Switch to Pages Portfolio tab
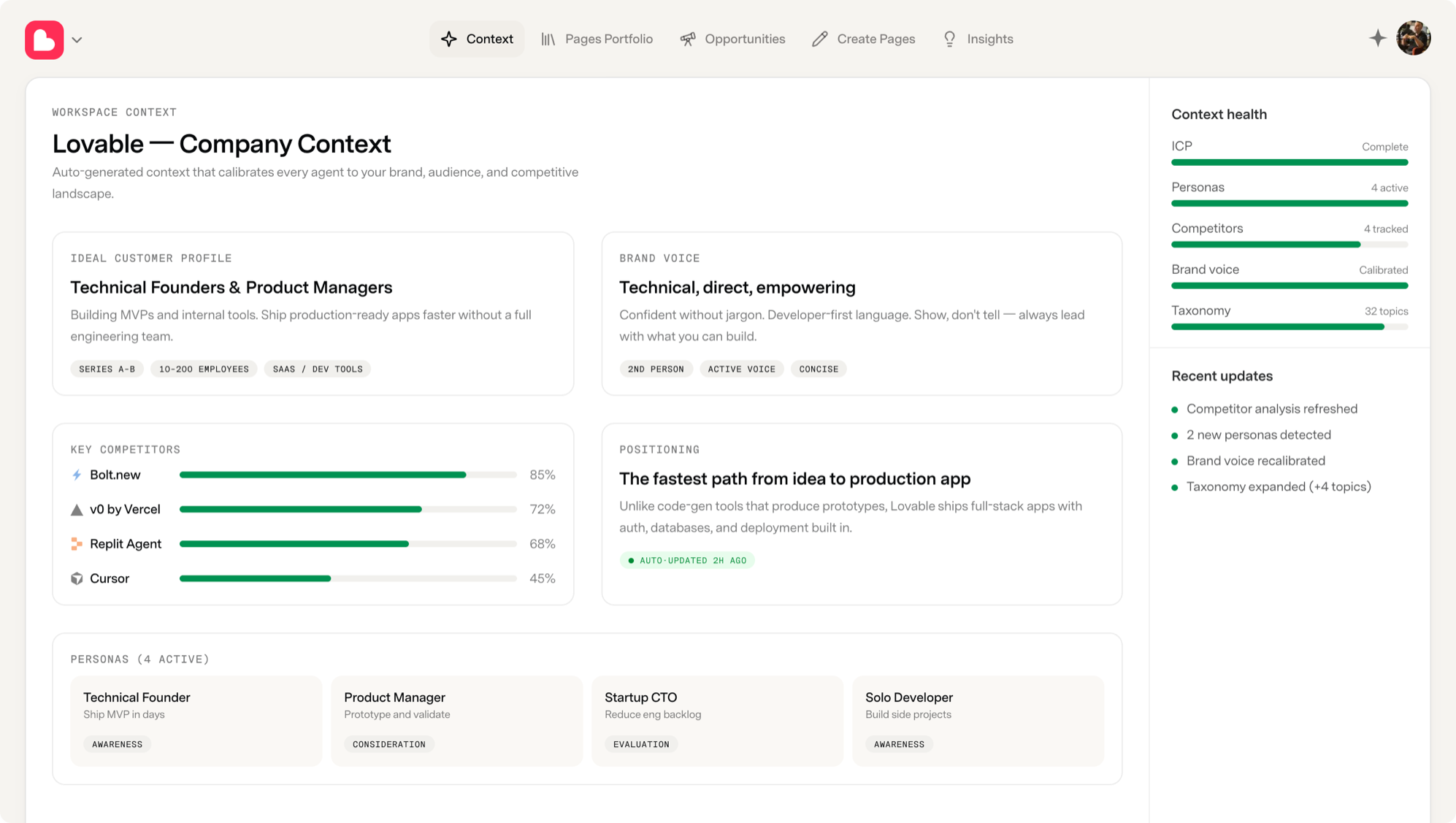Screen dimensions: 1456x823 (x=597, y=39)
